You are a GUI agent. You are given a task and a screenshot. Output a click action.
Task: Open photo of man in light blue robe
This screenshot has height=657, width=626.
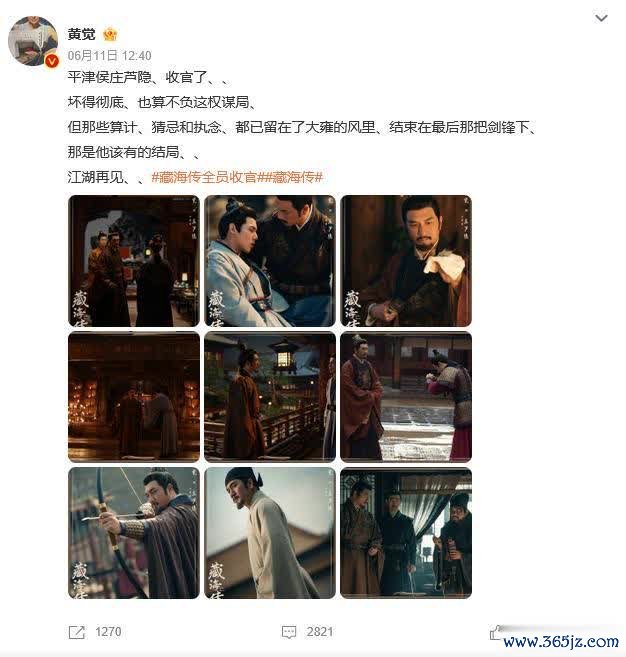(270, 261)
